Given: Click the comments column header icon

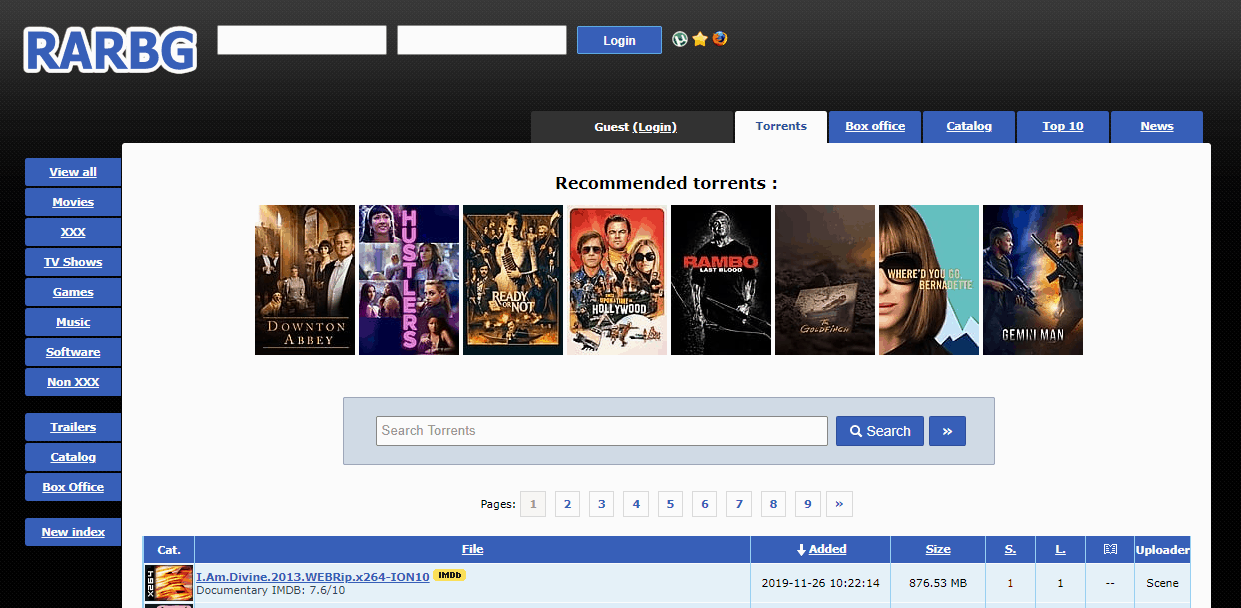Looking at the screenshot, I should (1110, 549).
